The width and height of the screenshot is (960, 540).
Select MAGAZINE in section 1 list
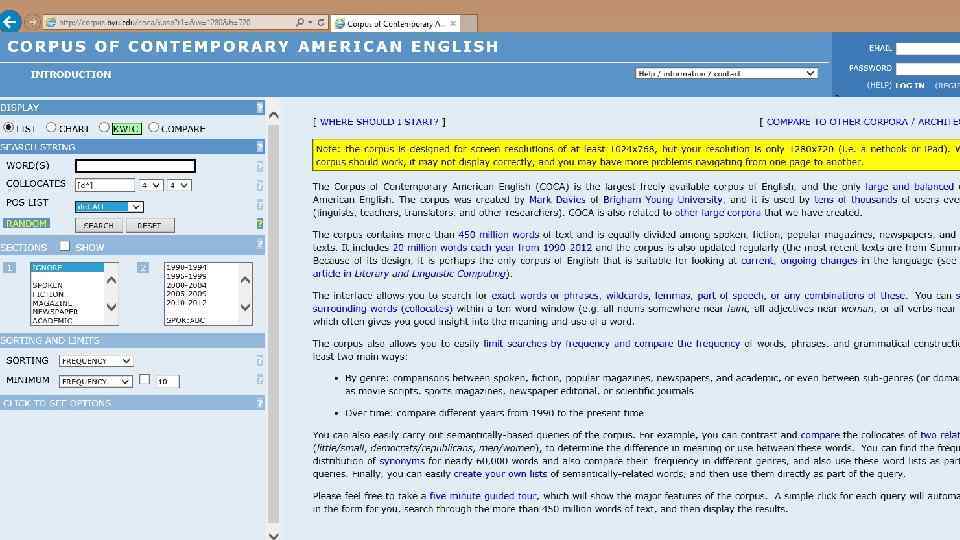(53, 302)
